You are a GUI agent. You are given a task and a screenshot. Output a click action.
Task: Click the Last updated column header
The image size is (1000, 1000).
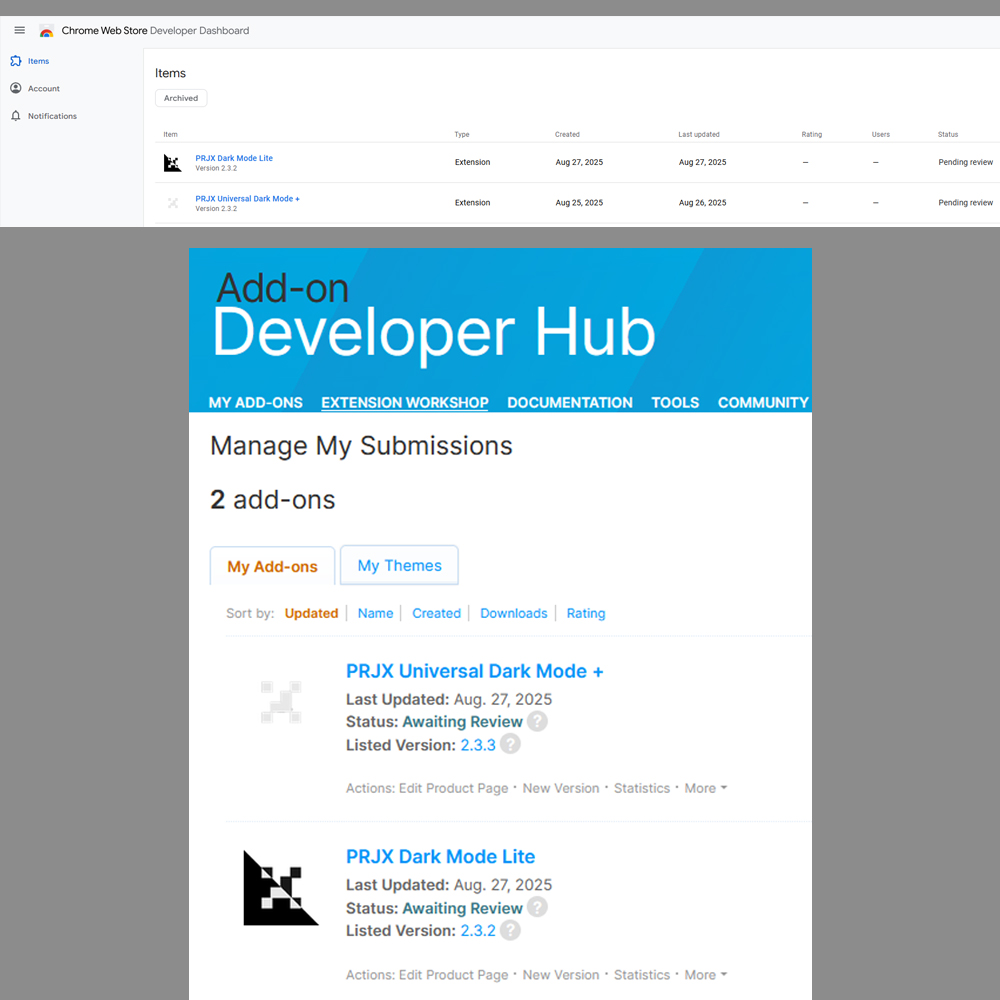(x=699, y=135)
